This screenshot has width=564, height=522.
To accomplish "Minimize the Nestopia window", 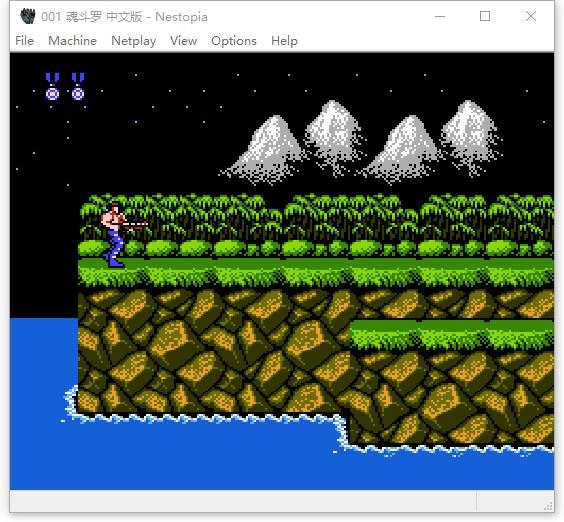I will [x=440, y=16].
